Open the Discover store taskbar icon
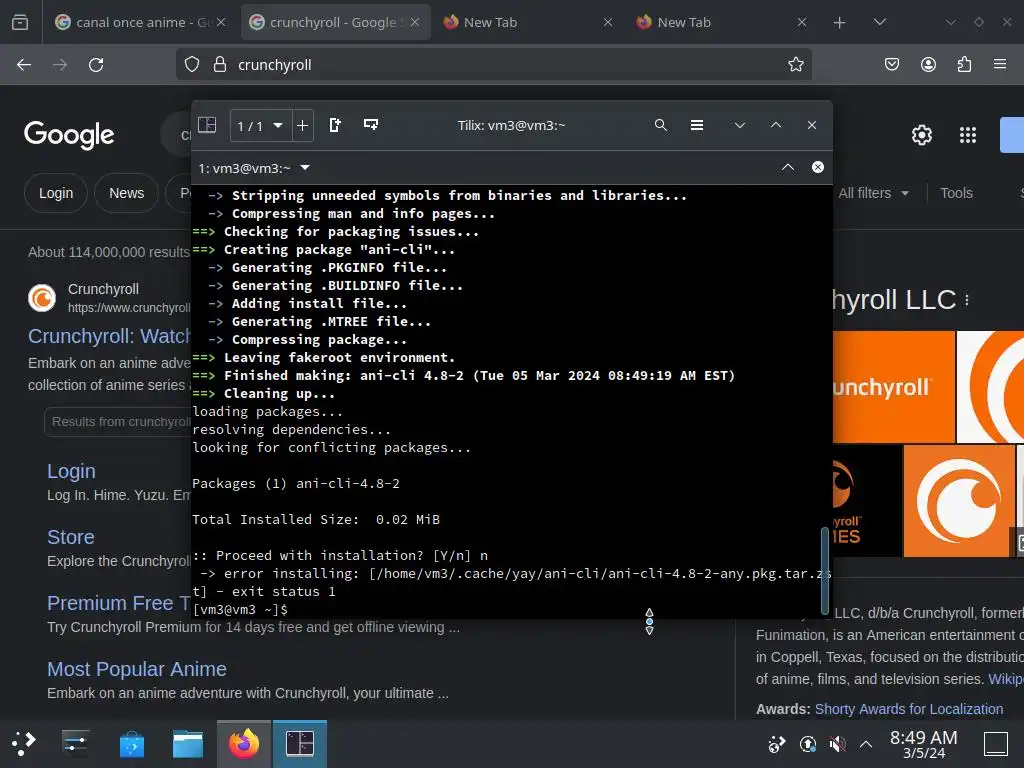Image resolution: width=1024 pixels, height=768 pixels. pyautogui.click(x=132, y=744)
